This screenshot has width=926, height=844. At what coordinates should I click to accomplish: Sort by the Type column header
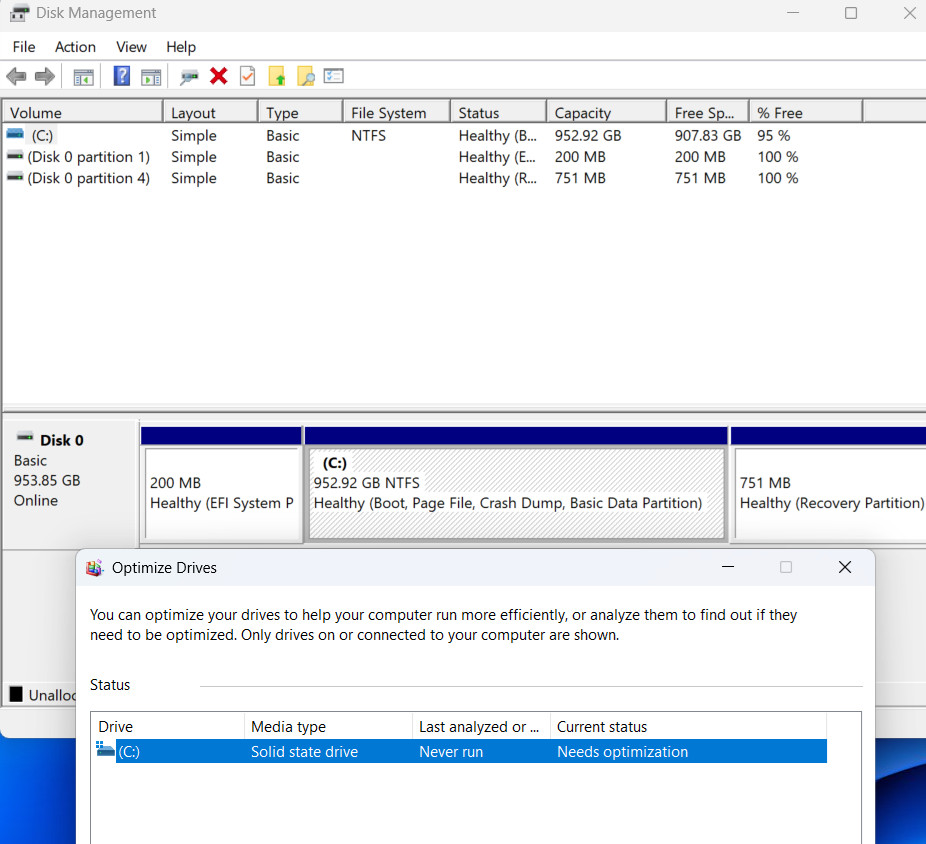300,112
